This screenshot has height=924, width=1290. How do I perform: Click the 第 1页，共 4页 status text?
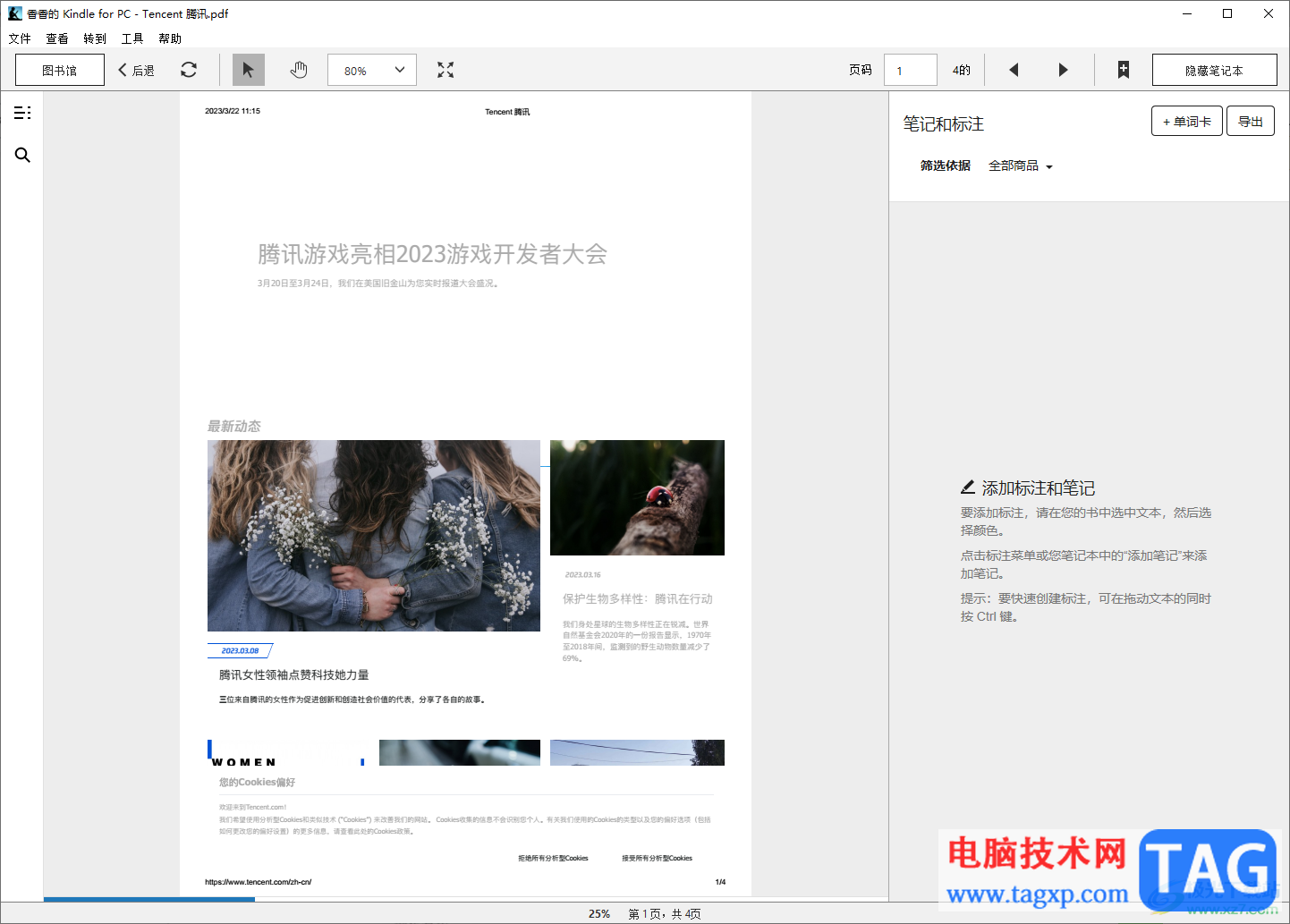665,913
